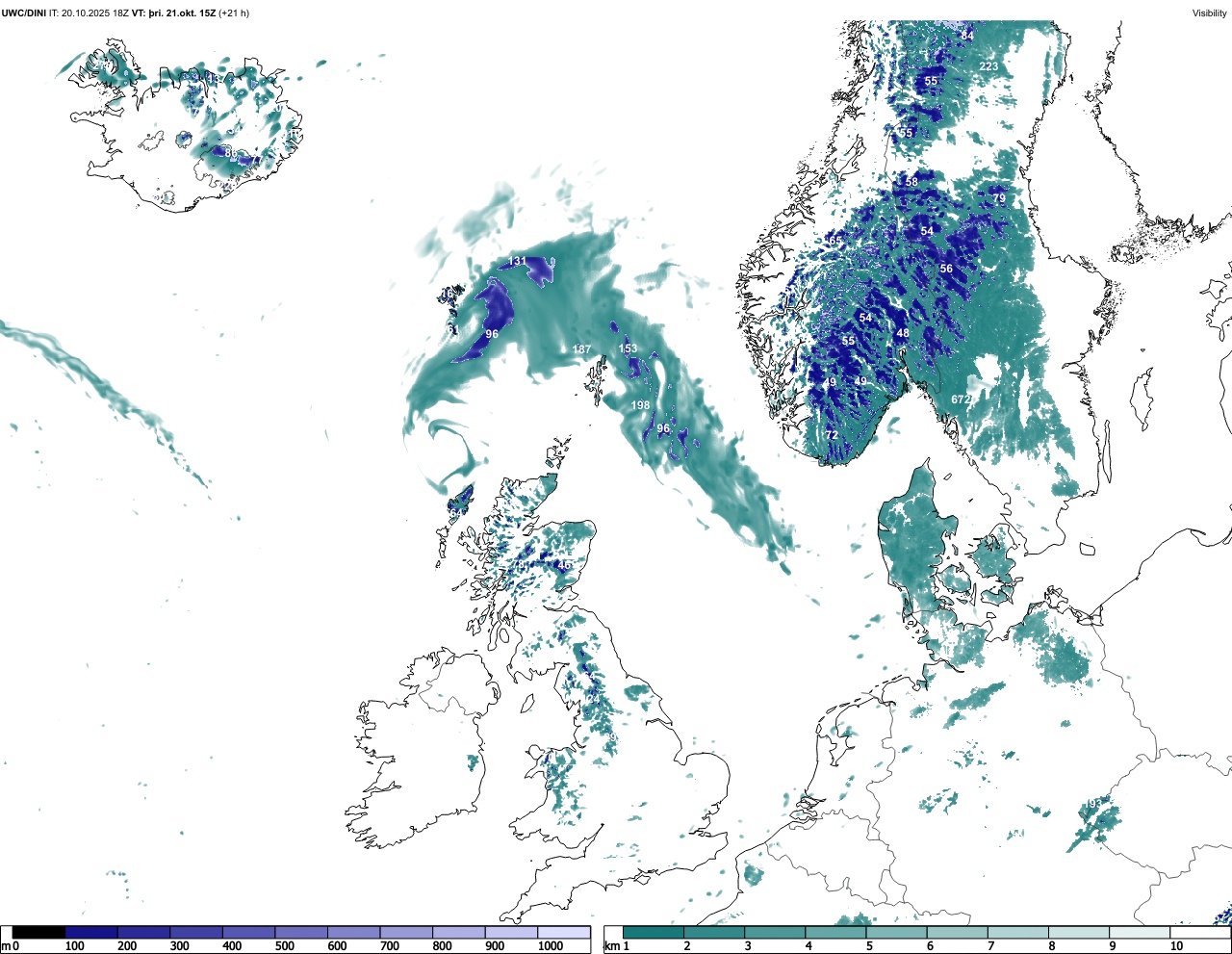The width and height of the screenshot is (1232, 954).
Task: Click the '58' visibility value
Action: click(911, 181)
